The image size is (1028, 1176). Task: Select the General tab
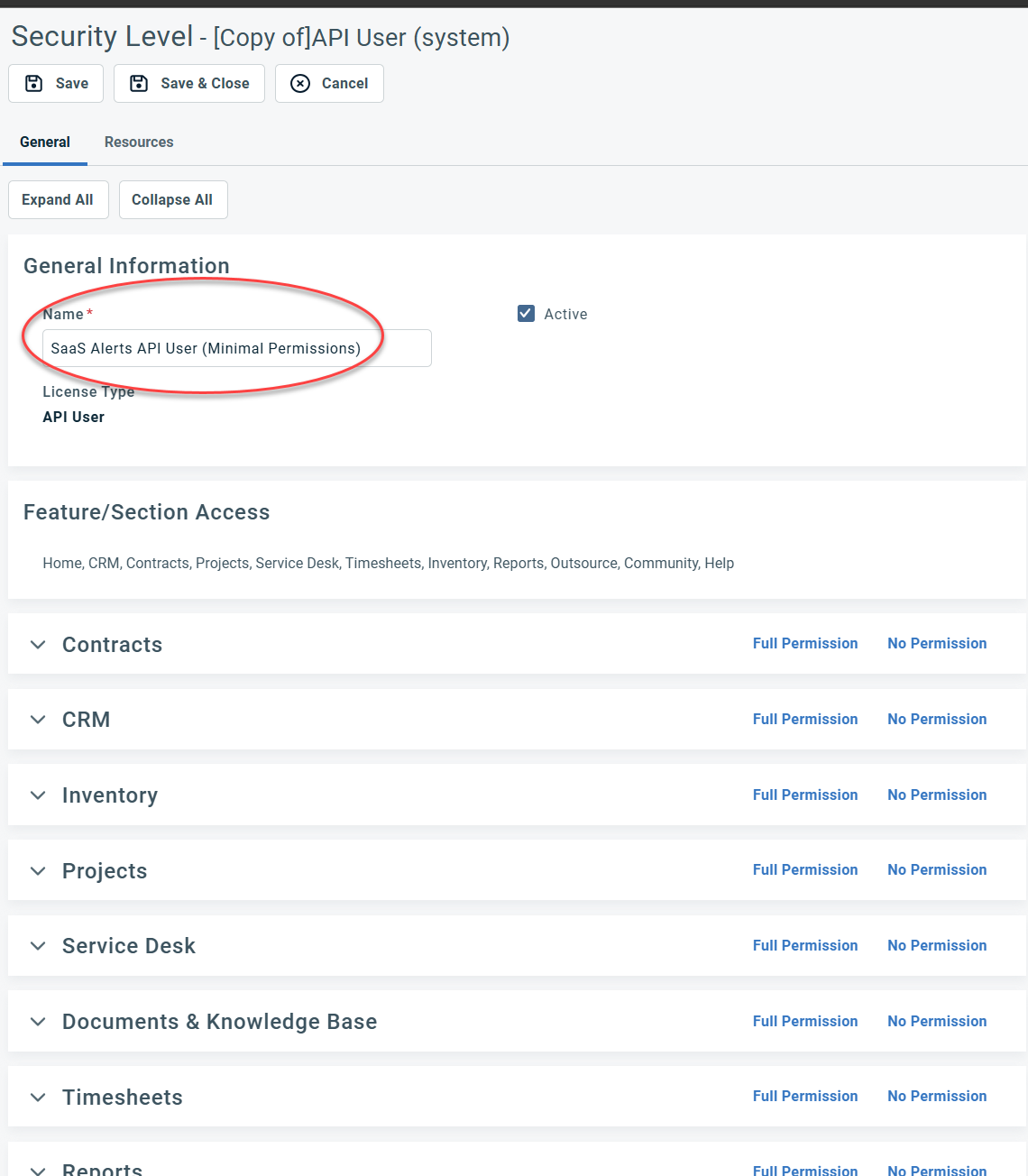point(45,142)
